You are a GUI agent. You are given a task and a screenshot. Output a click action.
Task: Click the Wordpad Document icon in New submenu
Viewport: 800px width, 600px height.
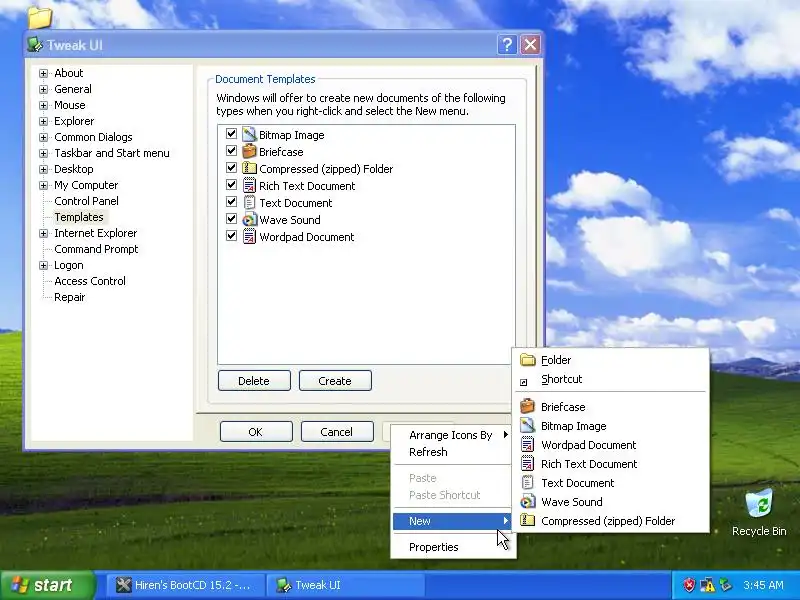point(528,444)
